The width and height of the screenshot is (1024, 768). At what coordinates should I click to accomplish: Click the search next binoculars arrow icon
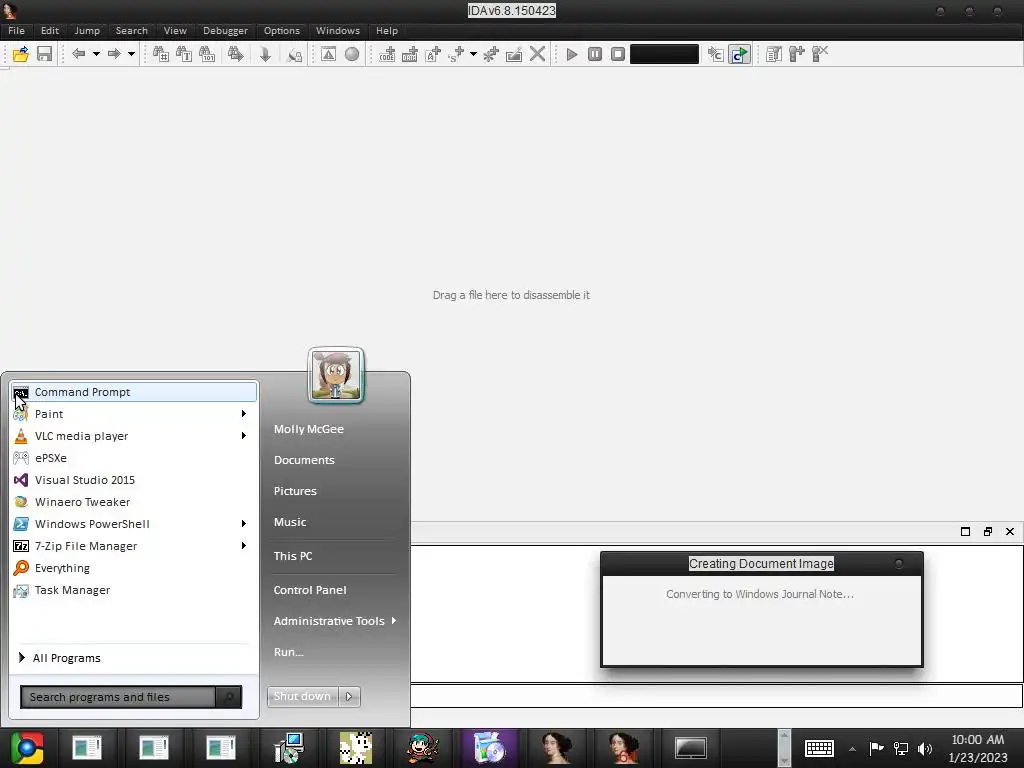point(235,54)
